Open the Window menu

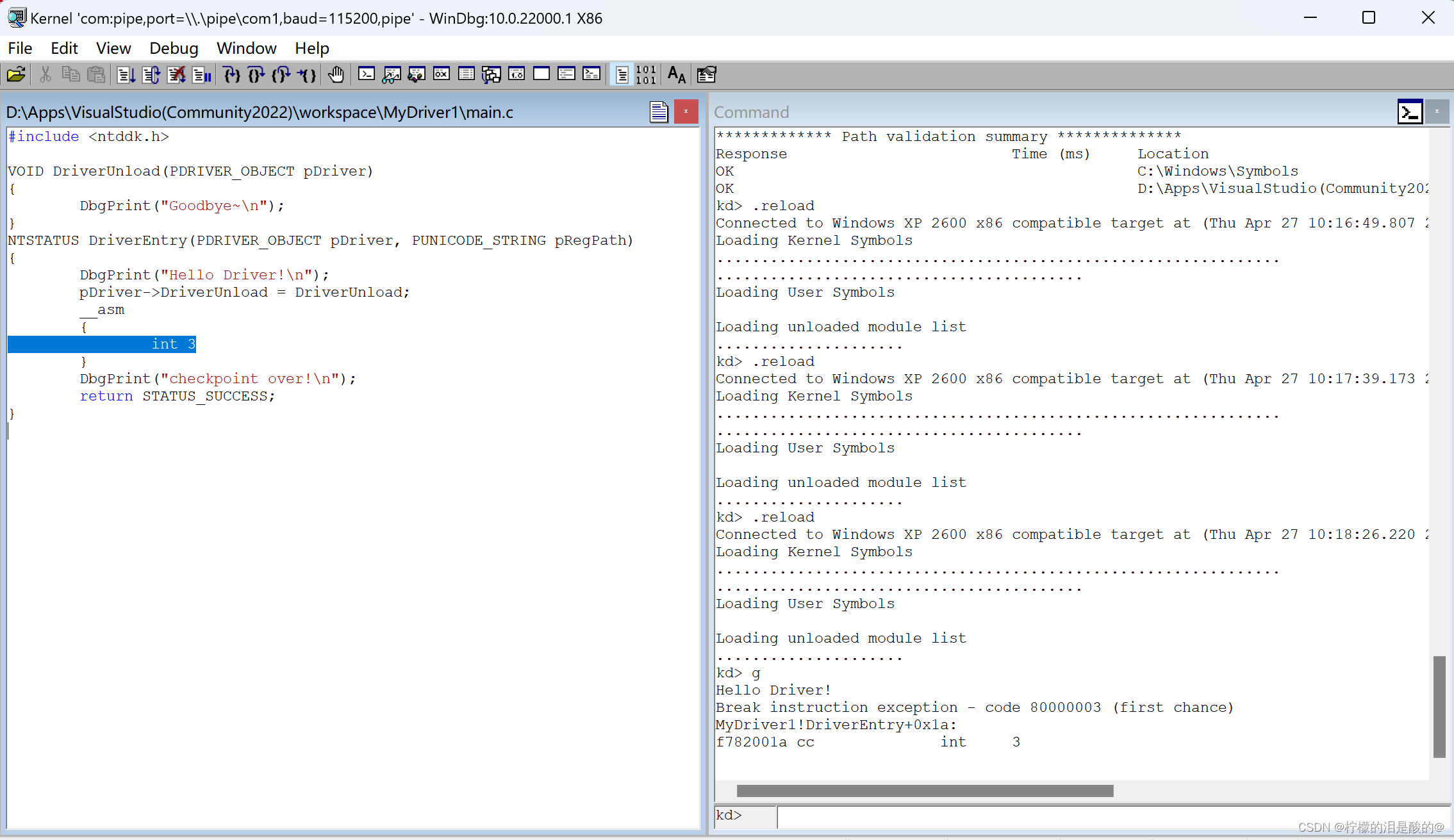pos(246,48)
